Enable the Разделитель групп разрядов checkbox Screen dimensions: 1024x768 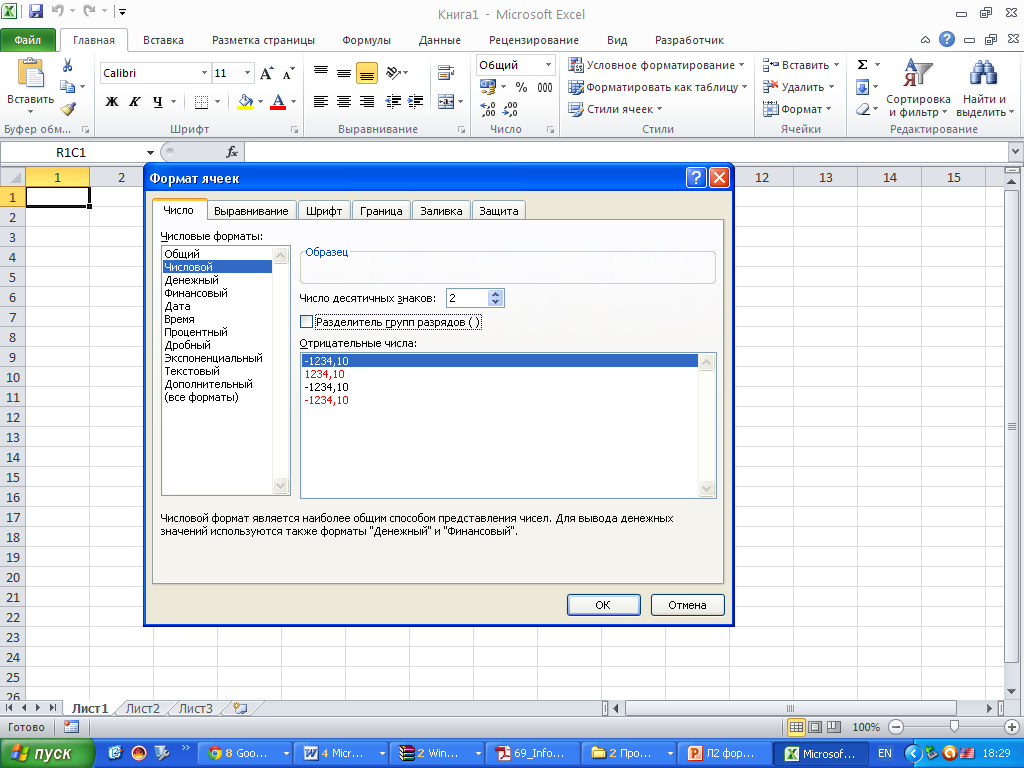tap(306, 321)
